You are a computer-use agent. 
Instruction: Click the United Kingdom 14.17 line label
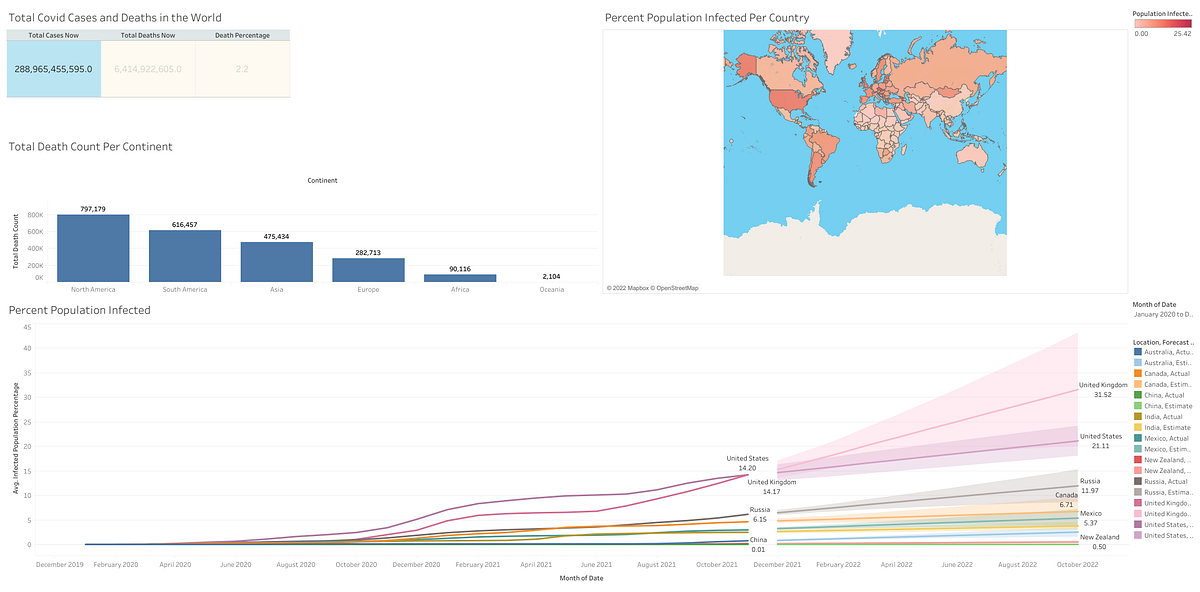point(771,486)
